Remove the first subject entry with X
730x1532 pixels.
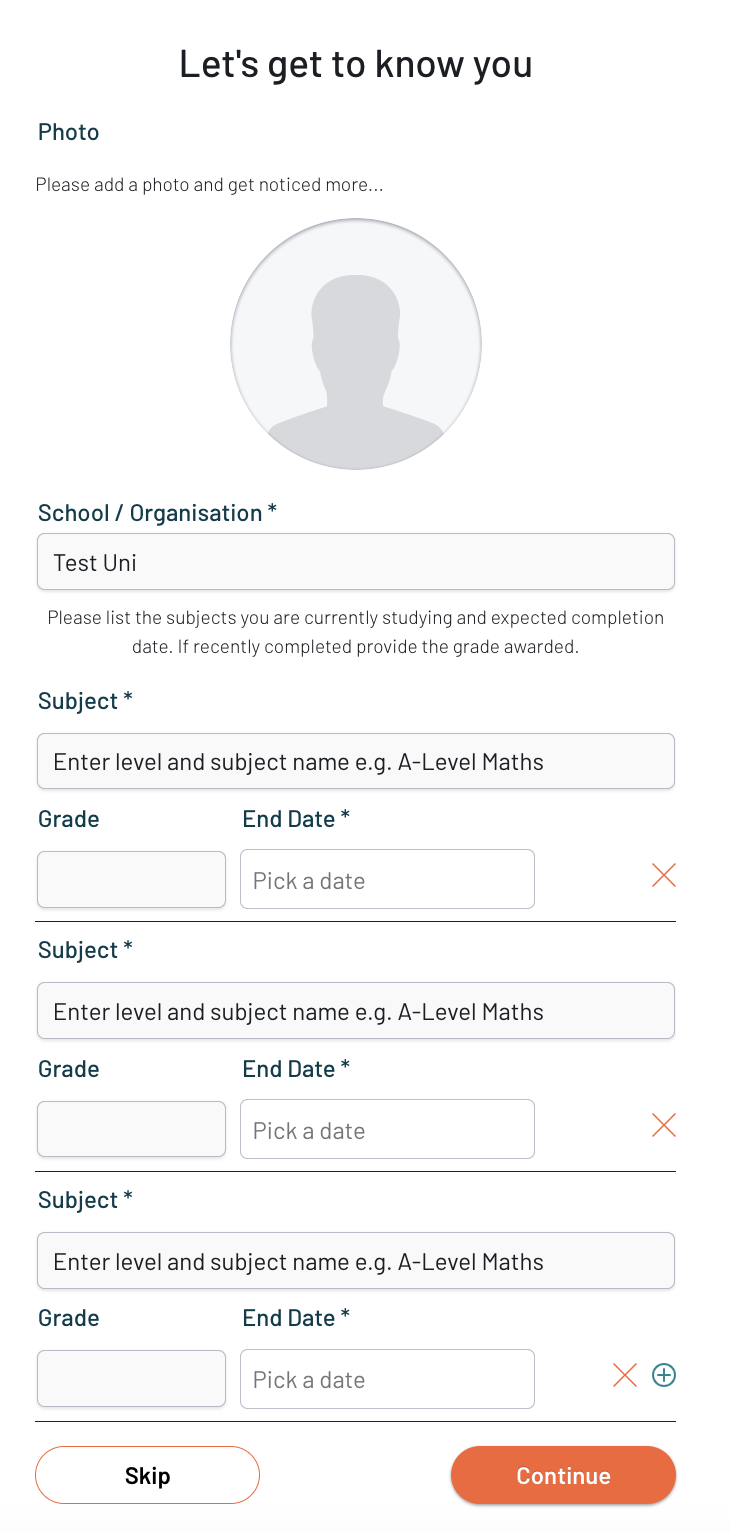tap(664, 876)
